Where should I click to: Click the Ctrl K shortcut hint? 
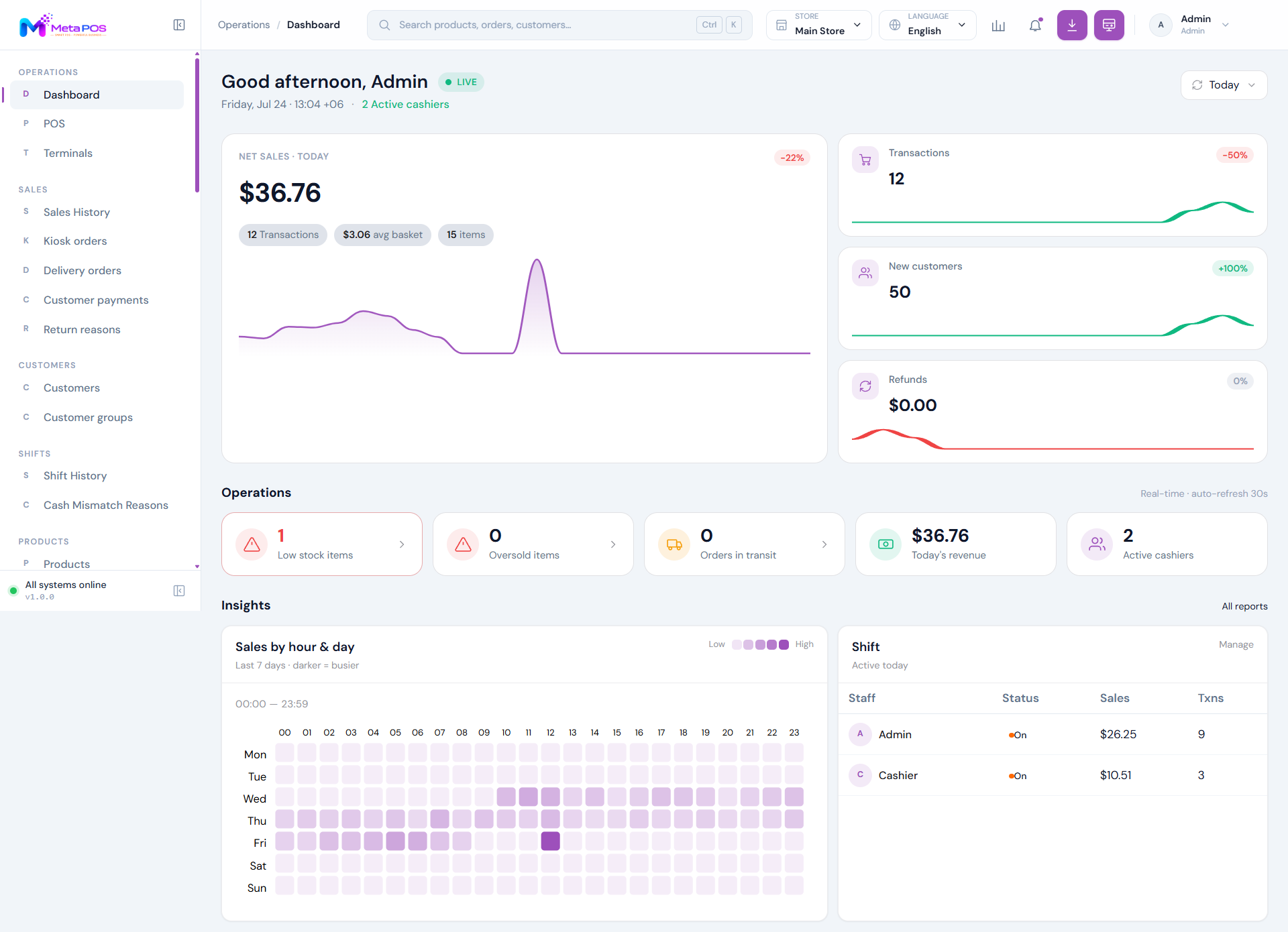click(x=719, y=25)
